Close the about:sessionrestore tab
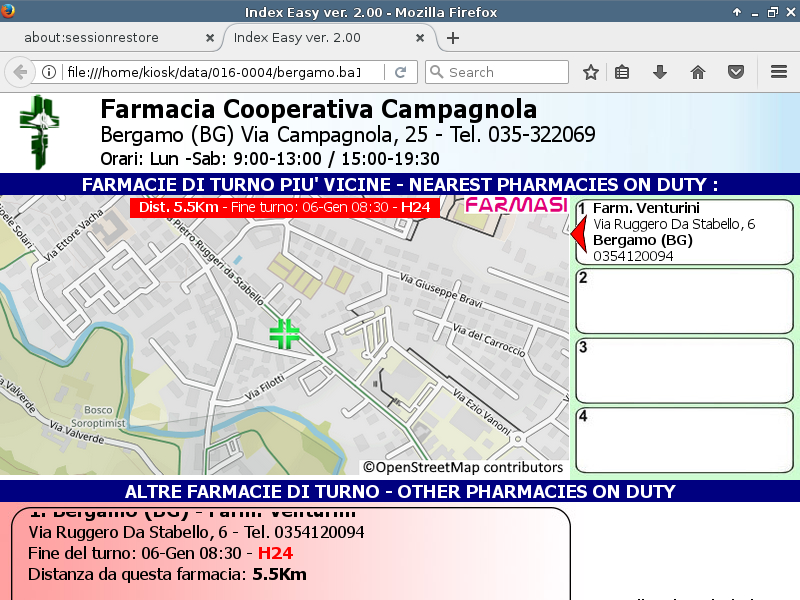Viewport: 800px width, 600px height. tap(209, 38)
